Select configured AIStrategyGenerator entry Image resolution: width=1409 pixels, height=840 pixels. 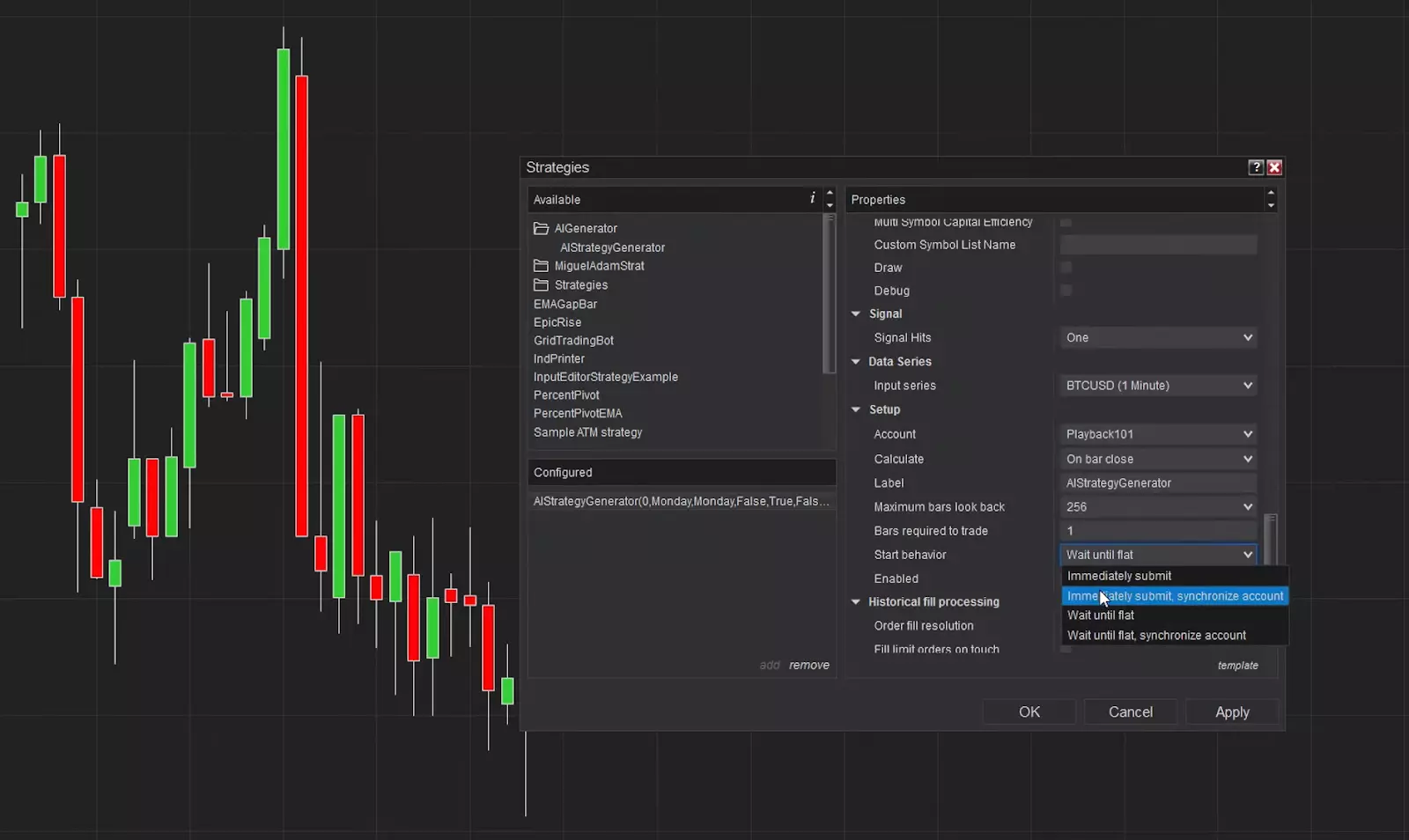point(682,501)
